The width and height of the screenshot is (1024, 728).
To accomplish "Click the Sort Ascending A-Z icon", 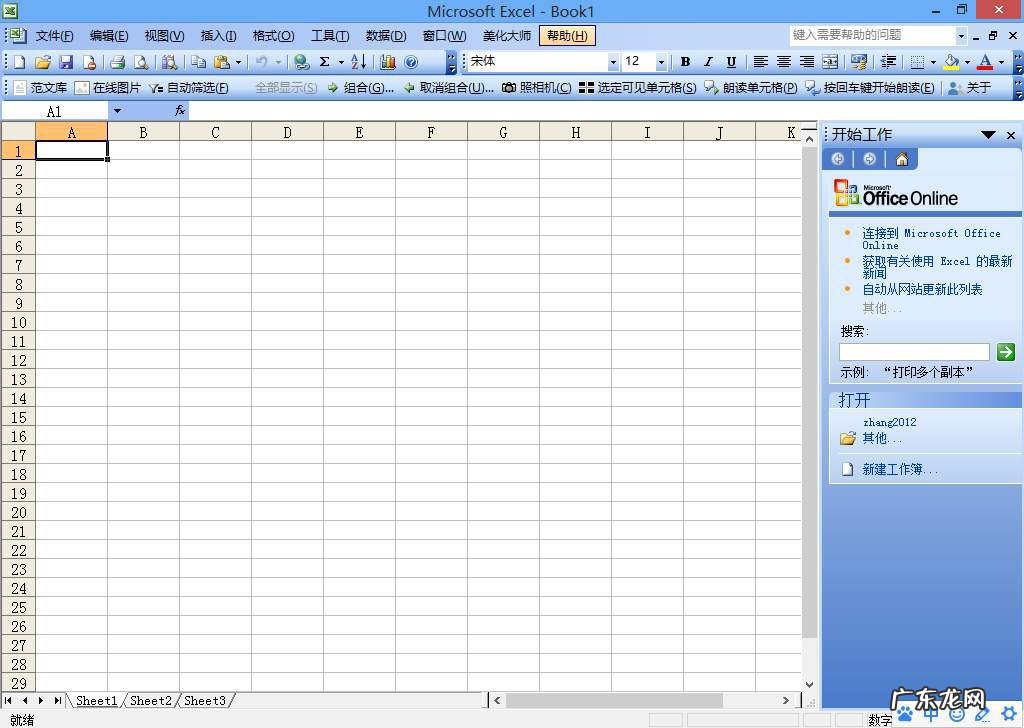I will pyautogui.click(x=358, y=62).
